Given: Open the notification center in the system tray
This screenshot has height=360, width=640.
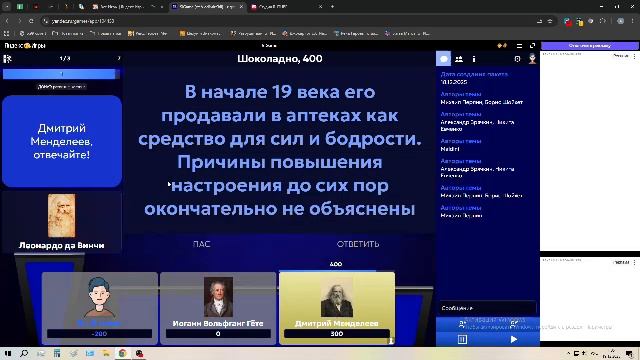Looking at the screenshot, I should [630, 354].
